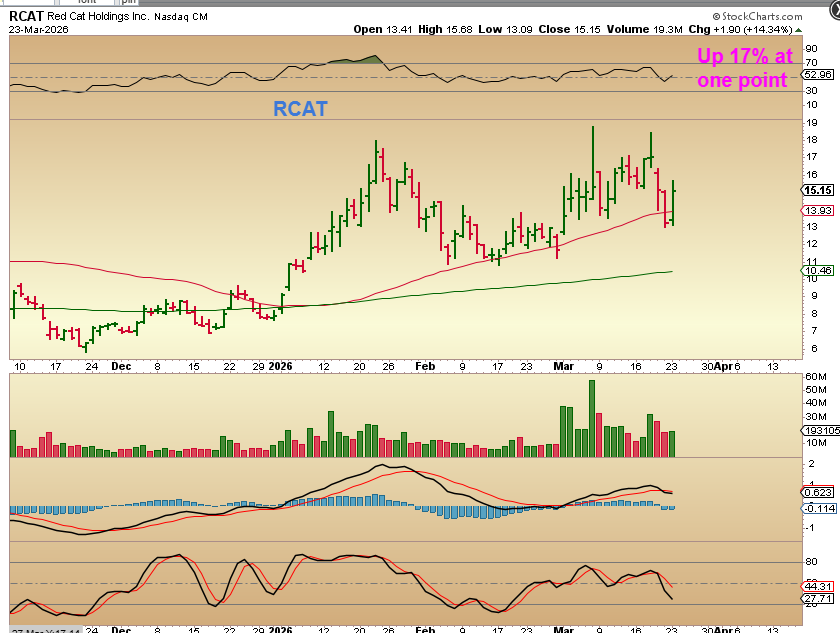This screenshot has height=633, width=840.
Task: Click the 44.31 stochastic value tag
Action: coord(818,586)
